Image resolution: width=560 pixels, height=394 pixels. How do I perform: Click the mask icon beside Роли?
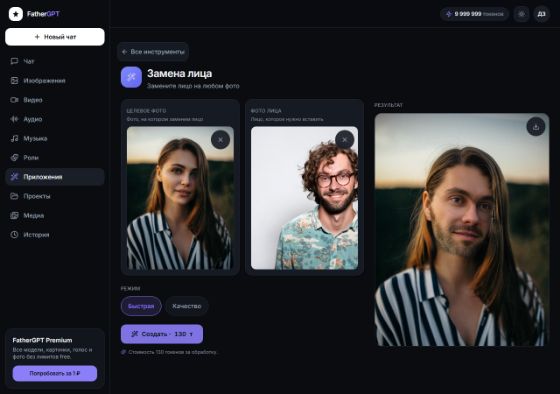click(14, 158)
